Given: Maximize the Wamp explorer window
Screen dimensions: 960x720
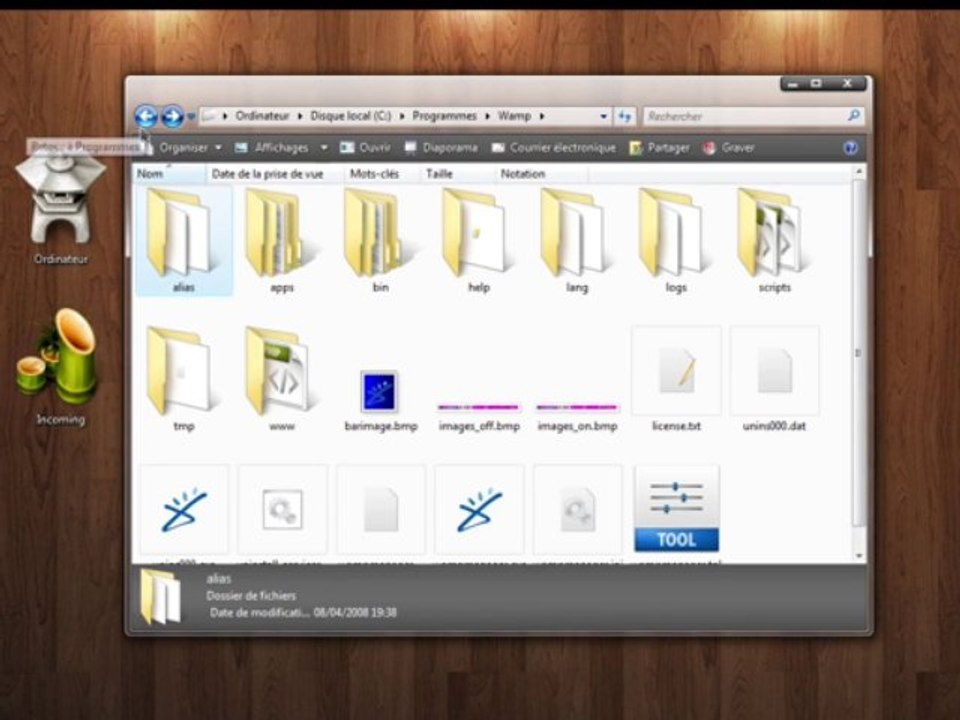Looking at the screenshot, I should coord(816,84).
